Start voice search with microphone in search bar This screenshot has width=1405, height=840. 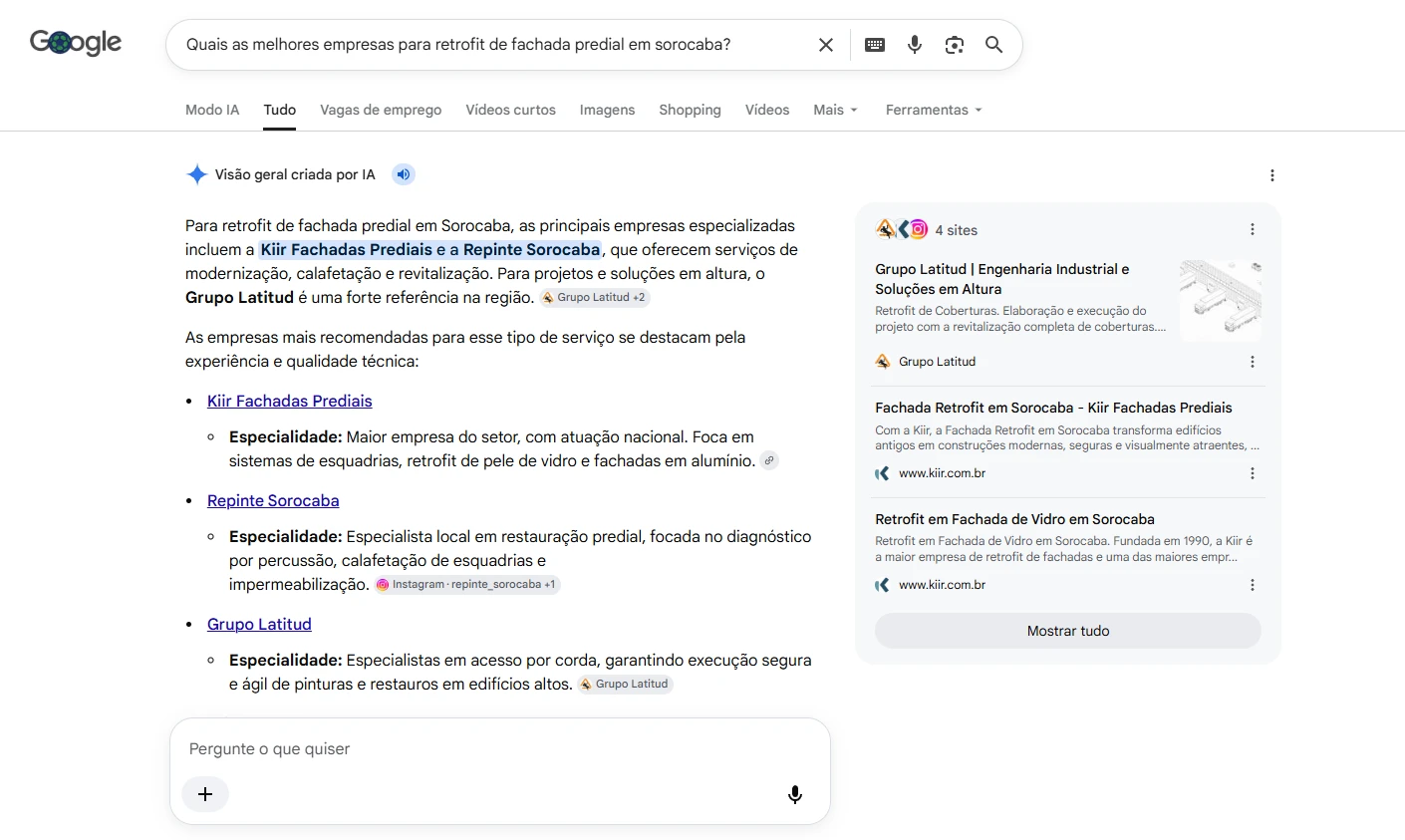pos(915,45)
